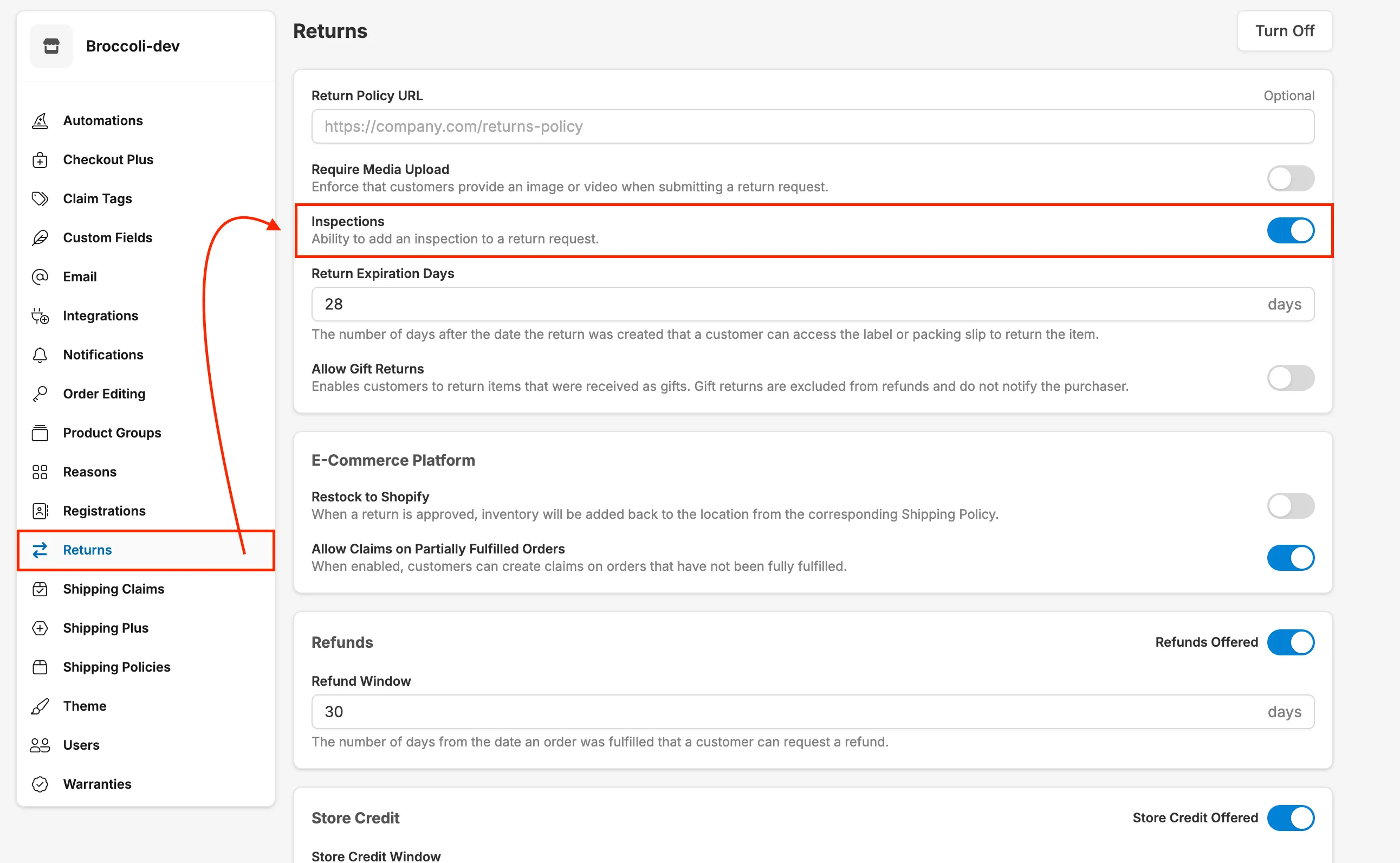
Task: Click the Integrations plug icon
Action: [x=40, y=315]
